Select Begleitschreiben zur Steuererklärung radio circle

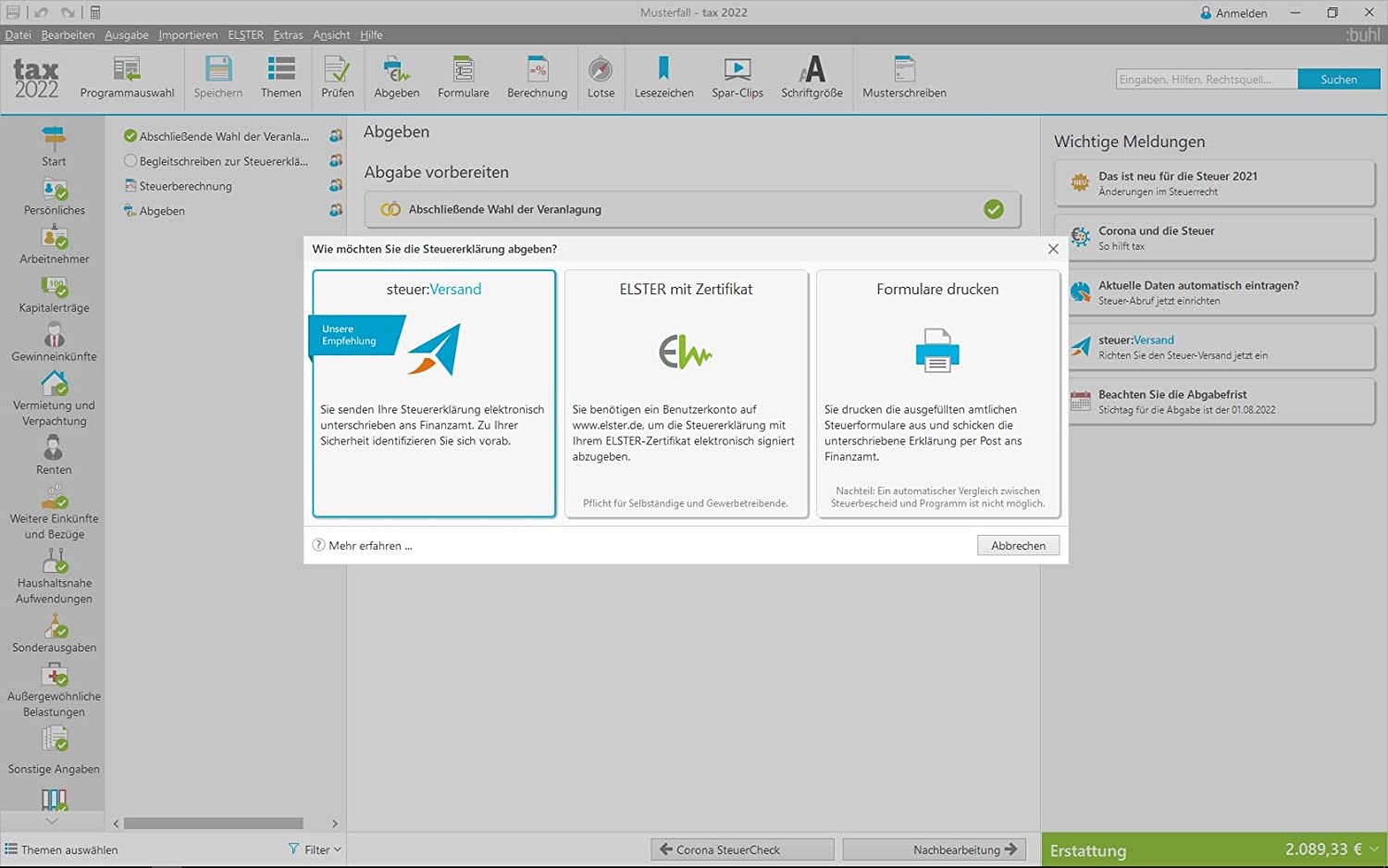(130, 161)
